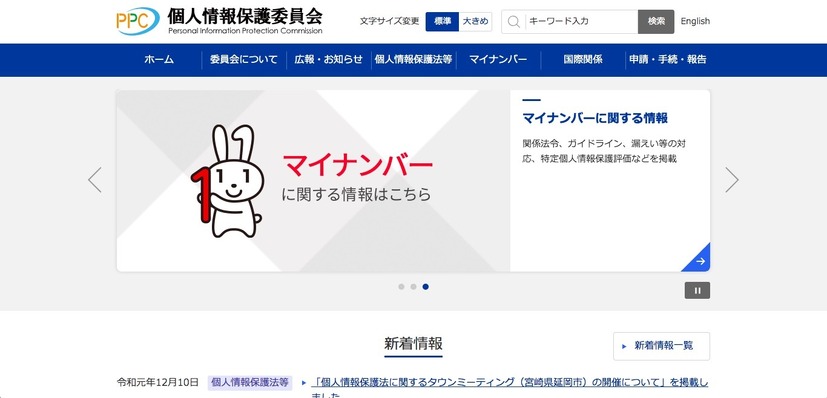Open the 広報・お知らせ menu
Viewport: 827px width, 398px height.
tap(329, 60)
